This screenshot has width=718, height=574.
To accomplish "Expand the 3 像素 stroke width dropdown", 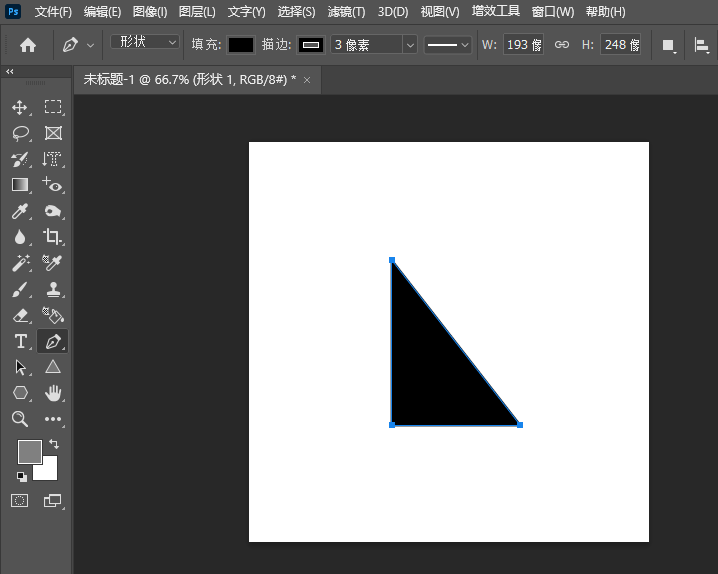I will click(x=410, y=45).
